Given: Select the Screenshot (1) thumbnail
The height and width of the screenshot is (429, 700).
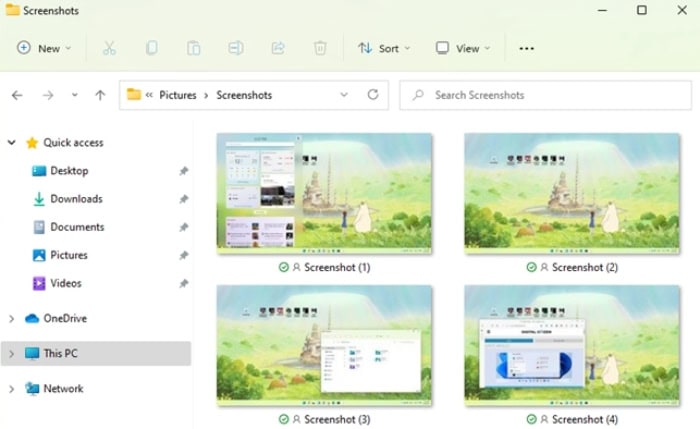Looking at the screenshot, I should click(324, 194).
